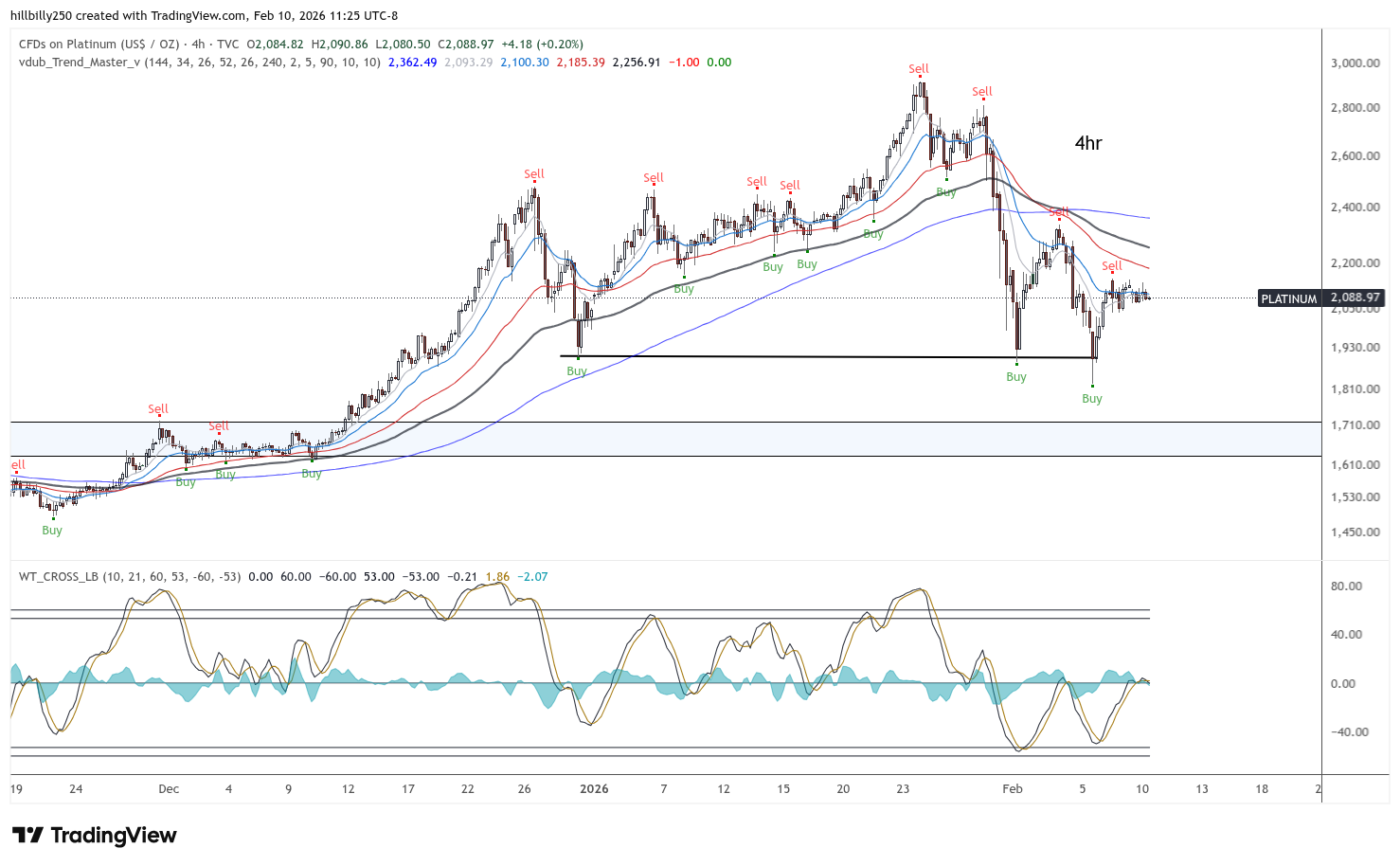Select the Buy marker at the November 24 low
Screen dimensions: 1400x866
52,531
